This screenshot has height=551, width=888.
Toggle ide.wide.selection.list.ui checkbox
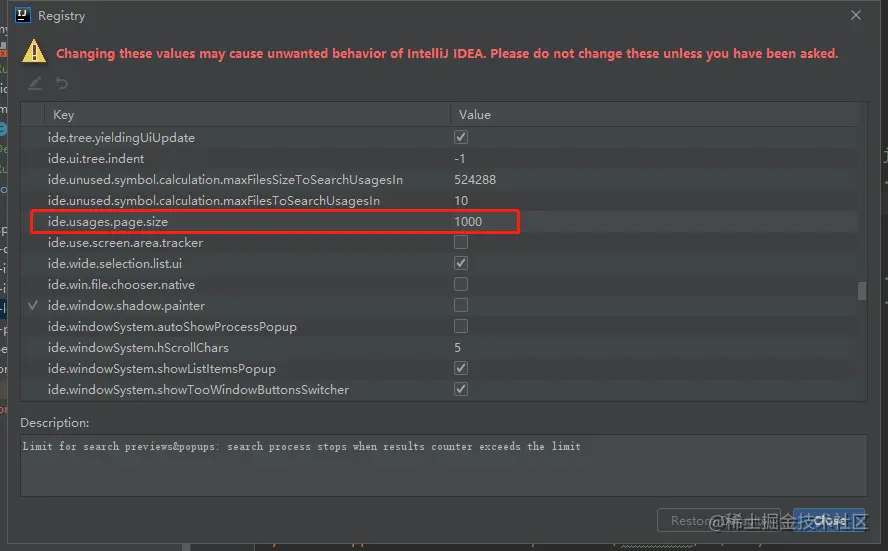pyautogui.click(x=461, y=263)
